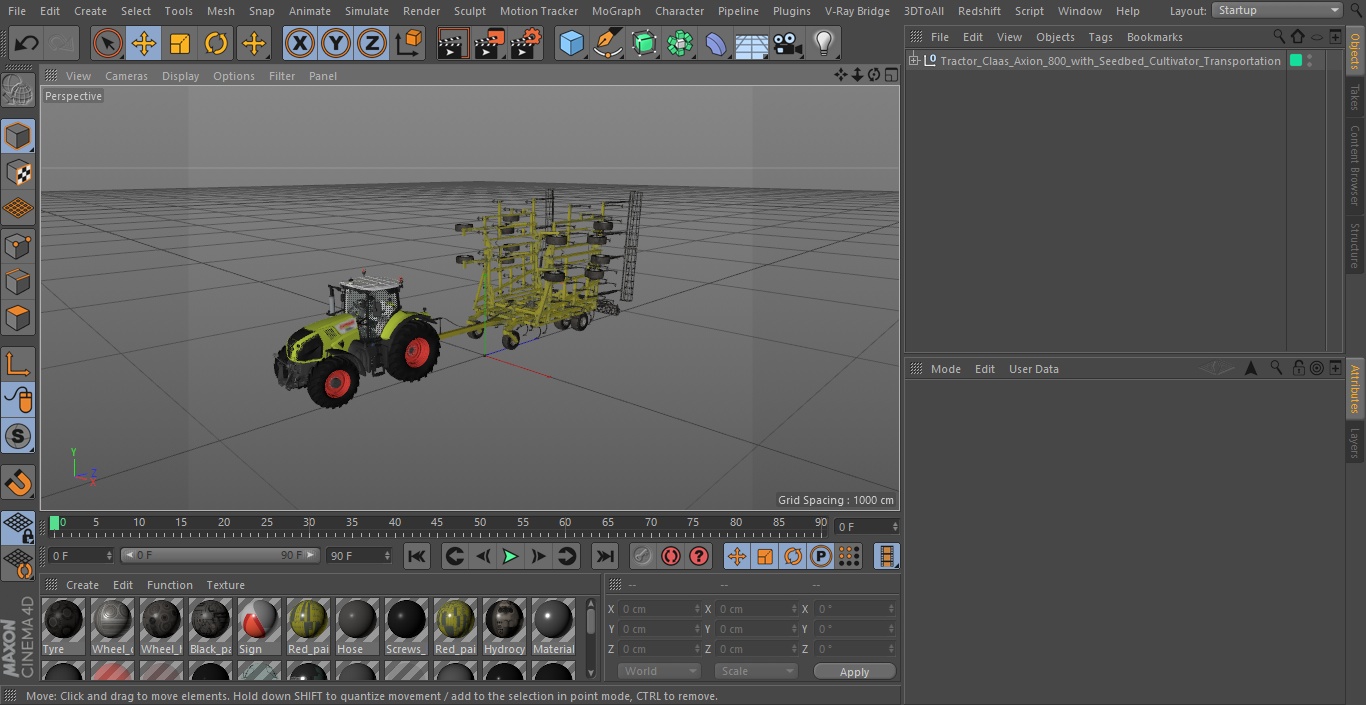Toggle X axis lock
The image size is (1366, 705).
pos(300,43)
